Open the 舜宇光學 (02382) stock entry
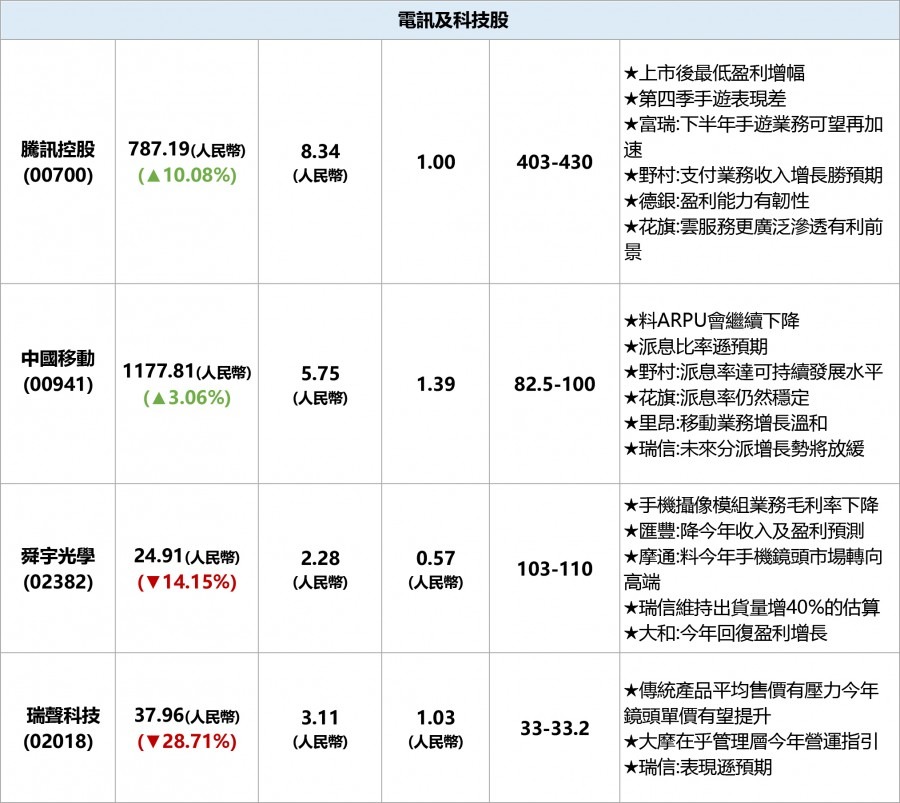The width and height of the screenshot is (900, 803). (x=58, y=568)
